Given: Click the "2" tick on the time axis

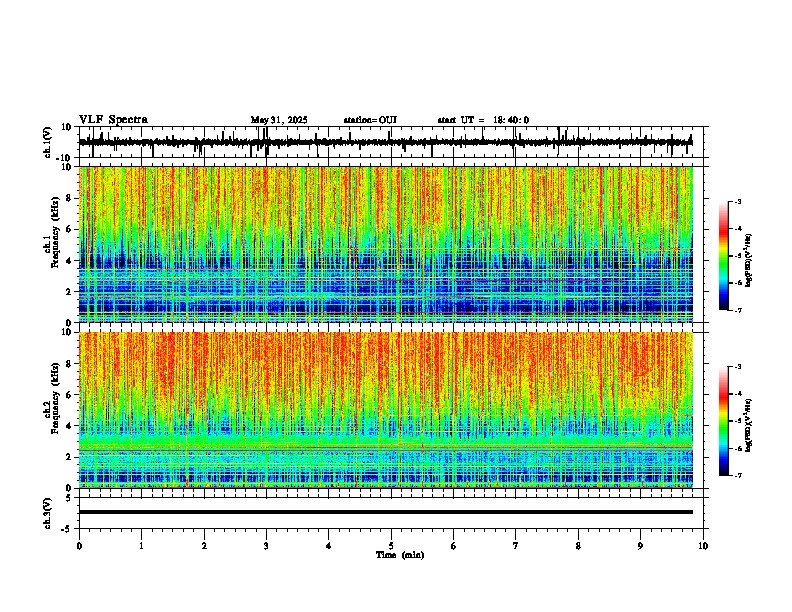Looking at the screenshot, I should click(x=204, y=546).
